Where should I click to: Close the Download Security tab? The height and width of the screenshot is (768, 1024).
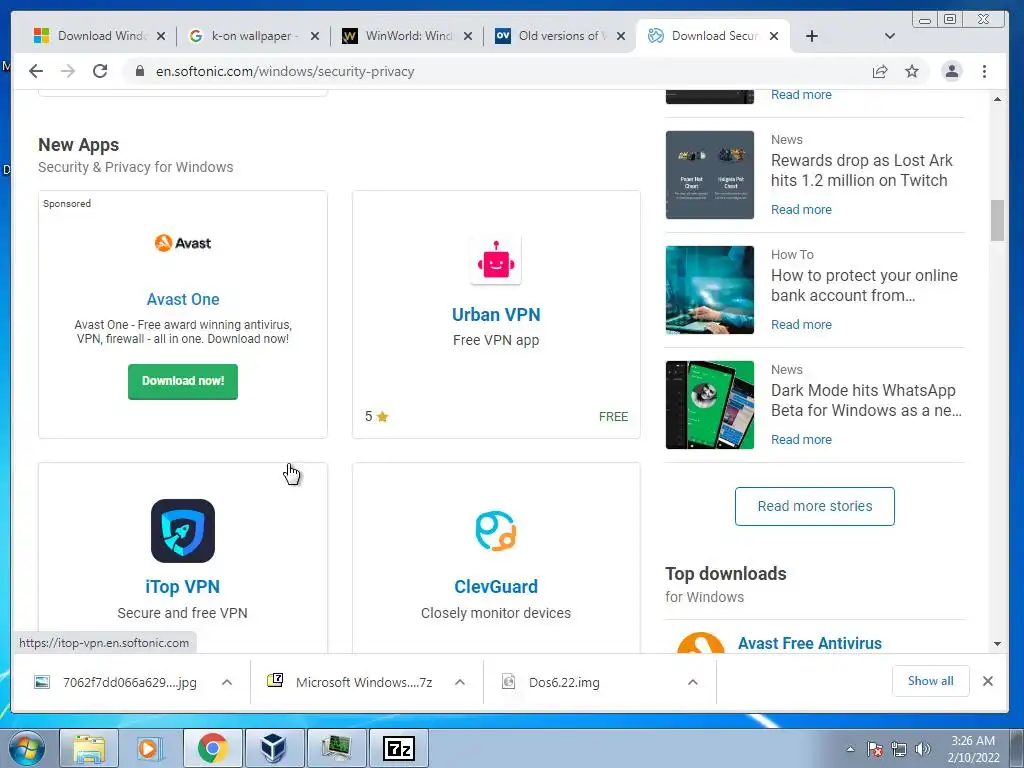click(774, 36)
